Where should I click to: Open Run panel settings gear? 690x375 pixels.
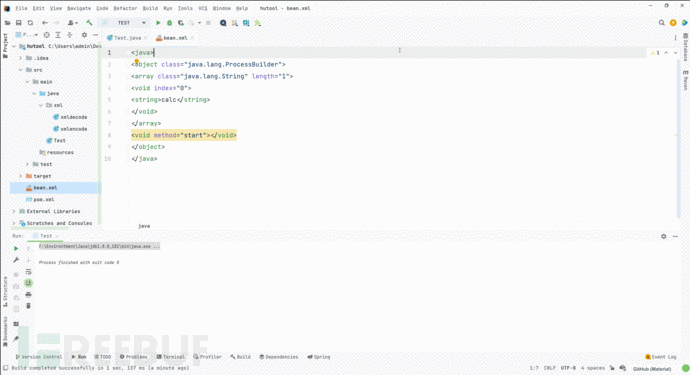click(664, 236)
